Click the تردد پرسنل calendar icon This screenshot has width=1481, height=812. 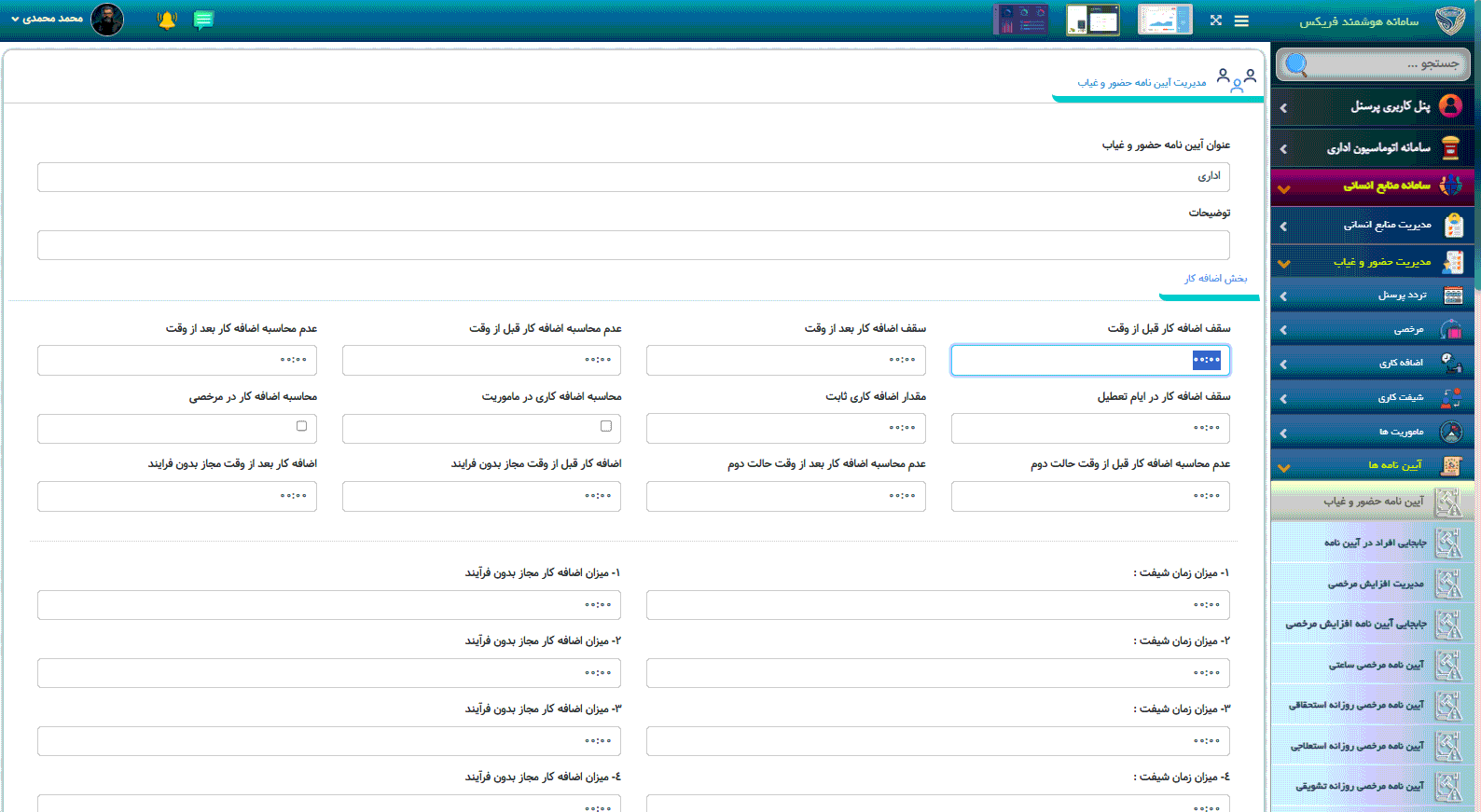(x=1452, y=296)
